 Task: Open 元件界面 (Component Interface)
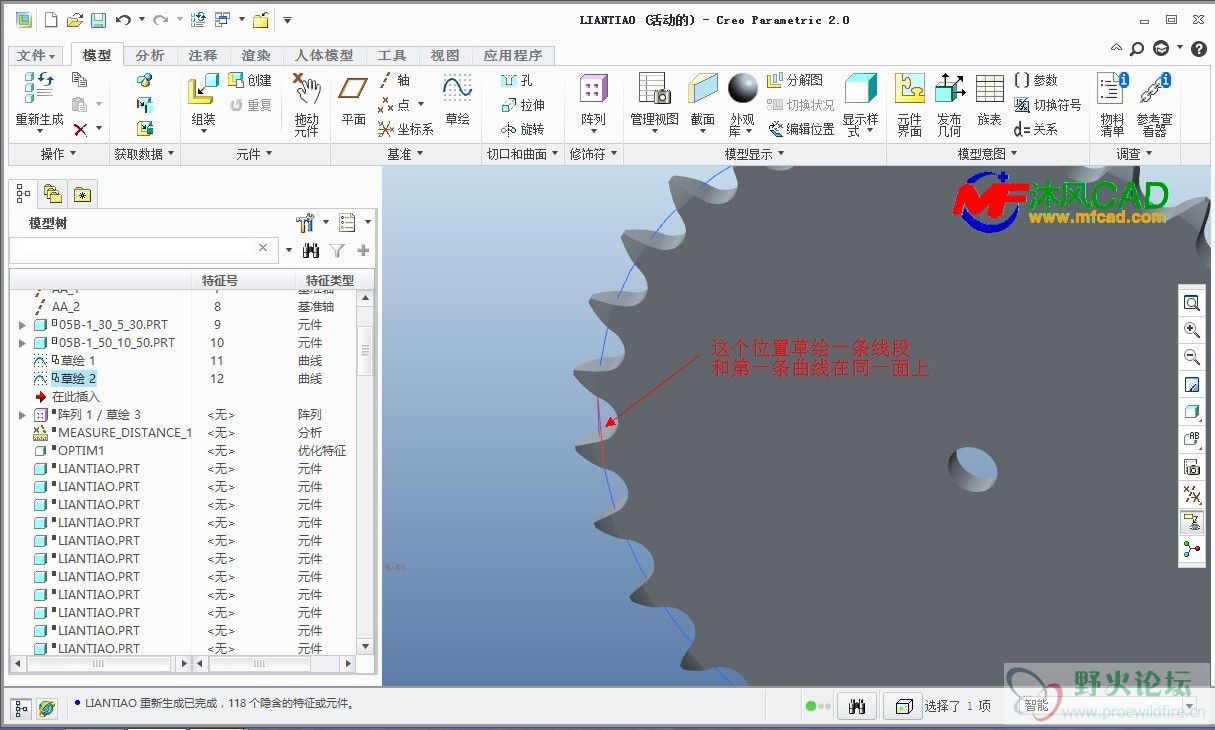(x=909, y=104)
